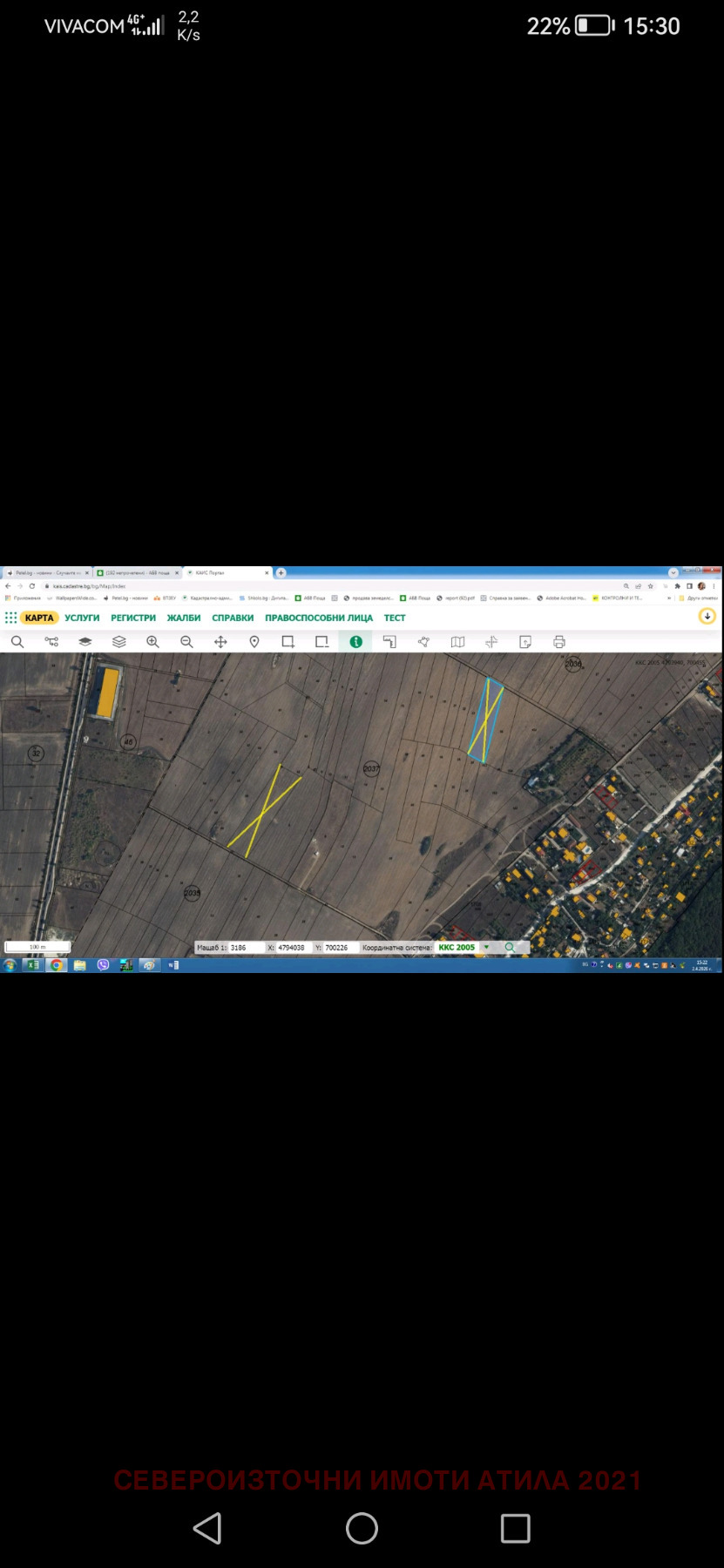Click the map scale value field
The height and width of the screenshot is (1568, 724).
pos(244,948)
